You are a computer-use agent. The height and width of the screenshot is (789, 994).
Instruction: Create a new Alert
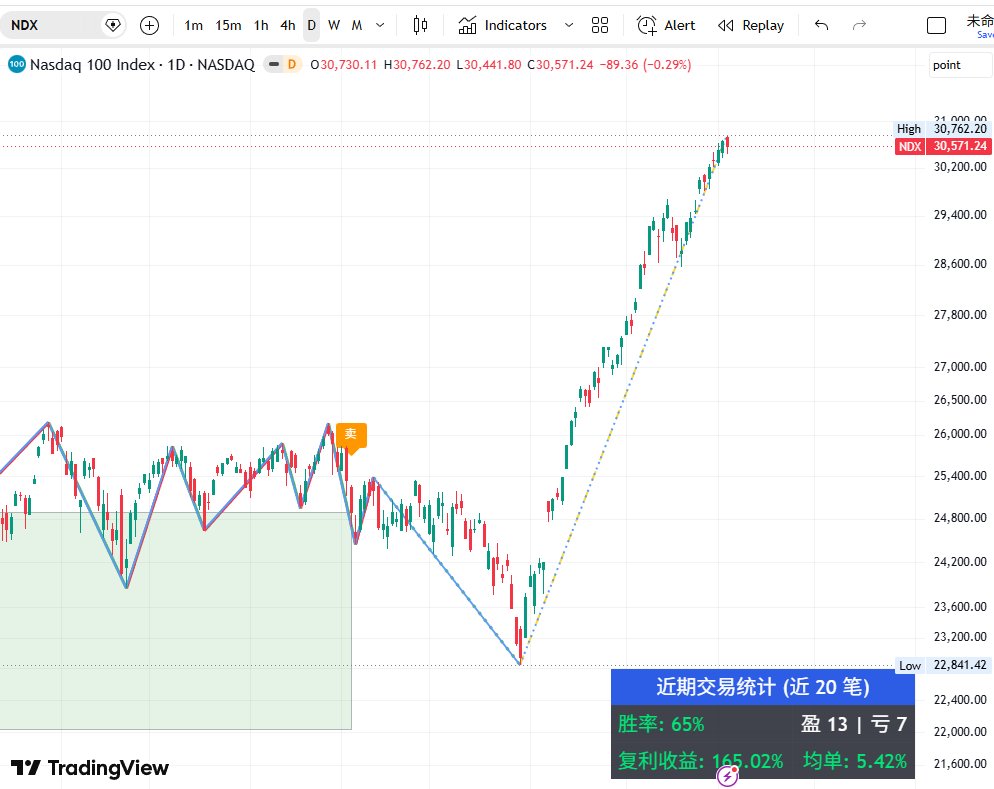tap(666, 25)
